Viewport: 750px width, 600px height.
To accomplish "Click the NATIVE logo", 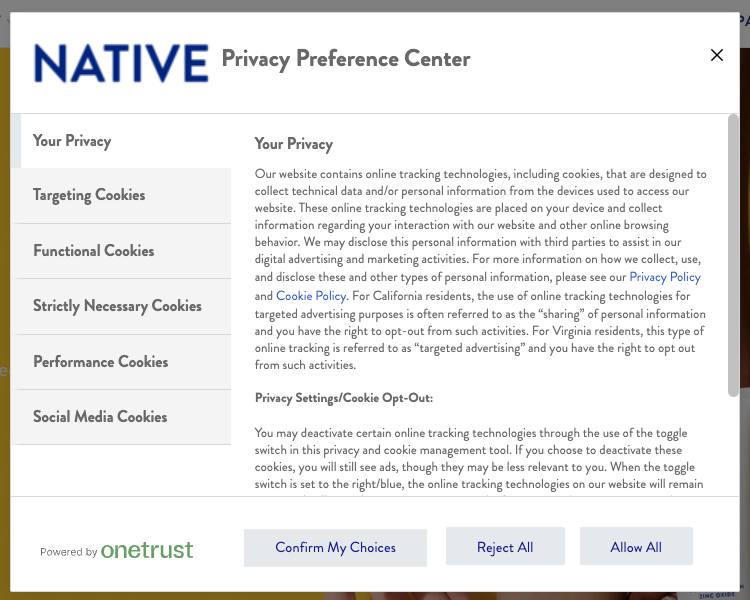I will click(120, 61).
